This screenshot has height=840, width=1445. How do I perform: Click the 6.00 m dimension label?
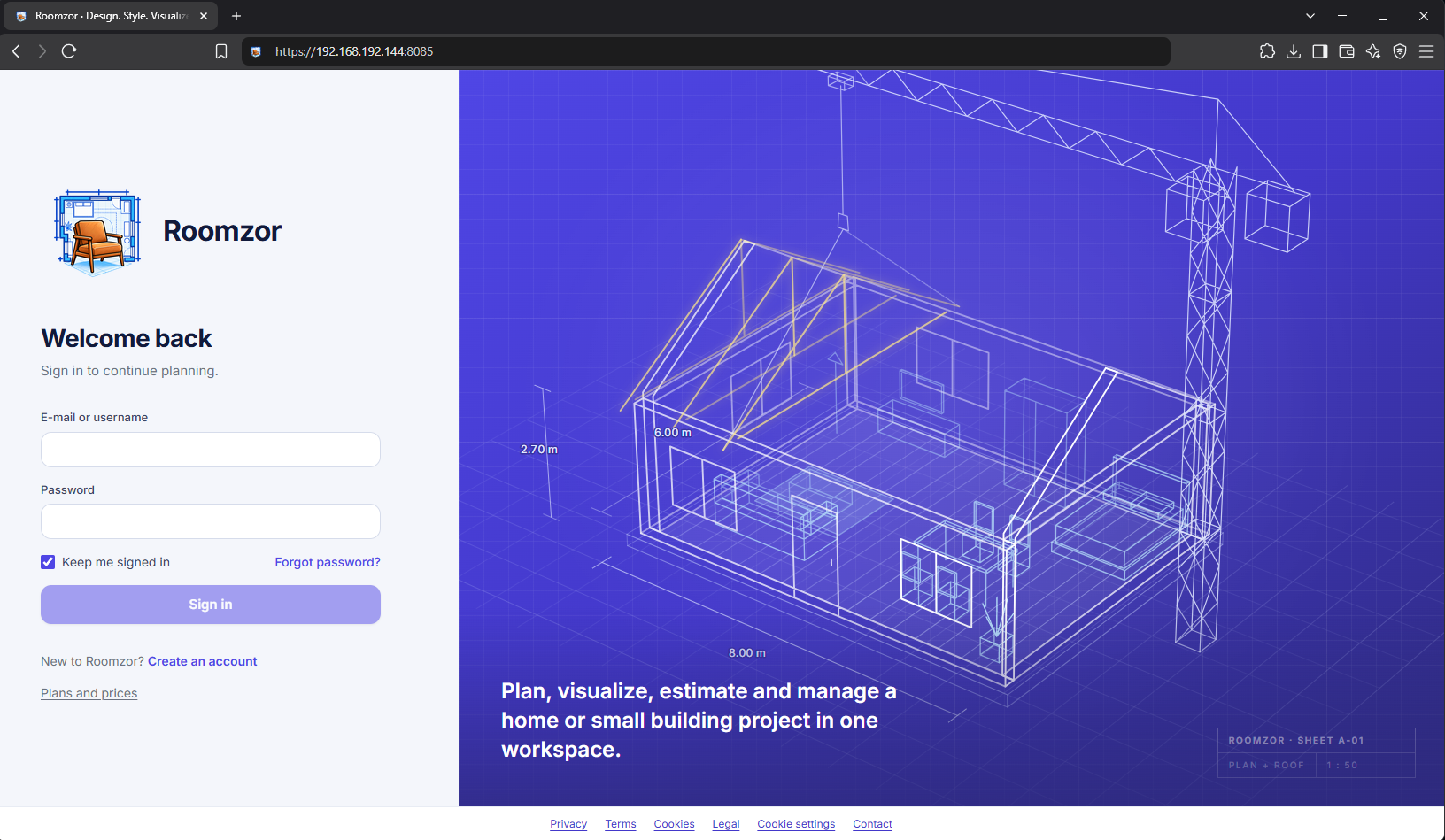tap(673, 433)
